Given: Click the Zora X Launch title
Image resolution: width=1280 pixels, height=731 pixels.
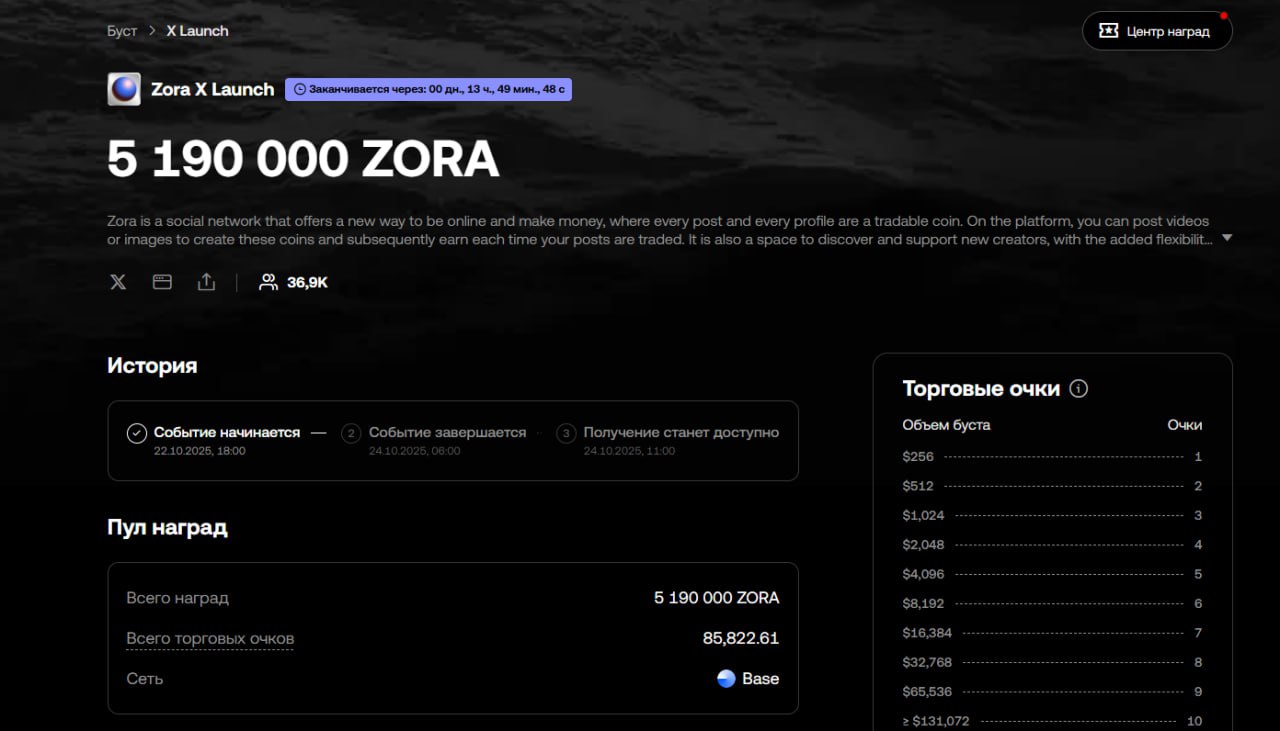Looking at the screenshot, I should click(212, 89).
